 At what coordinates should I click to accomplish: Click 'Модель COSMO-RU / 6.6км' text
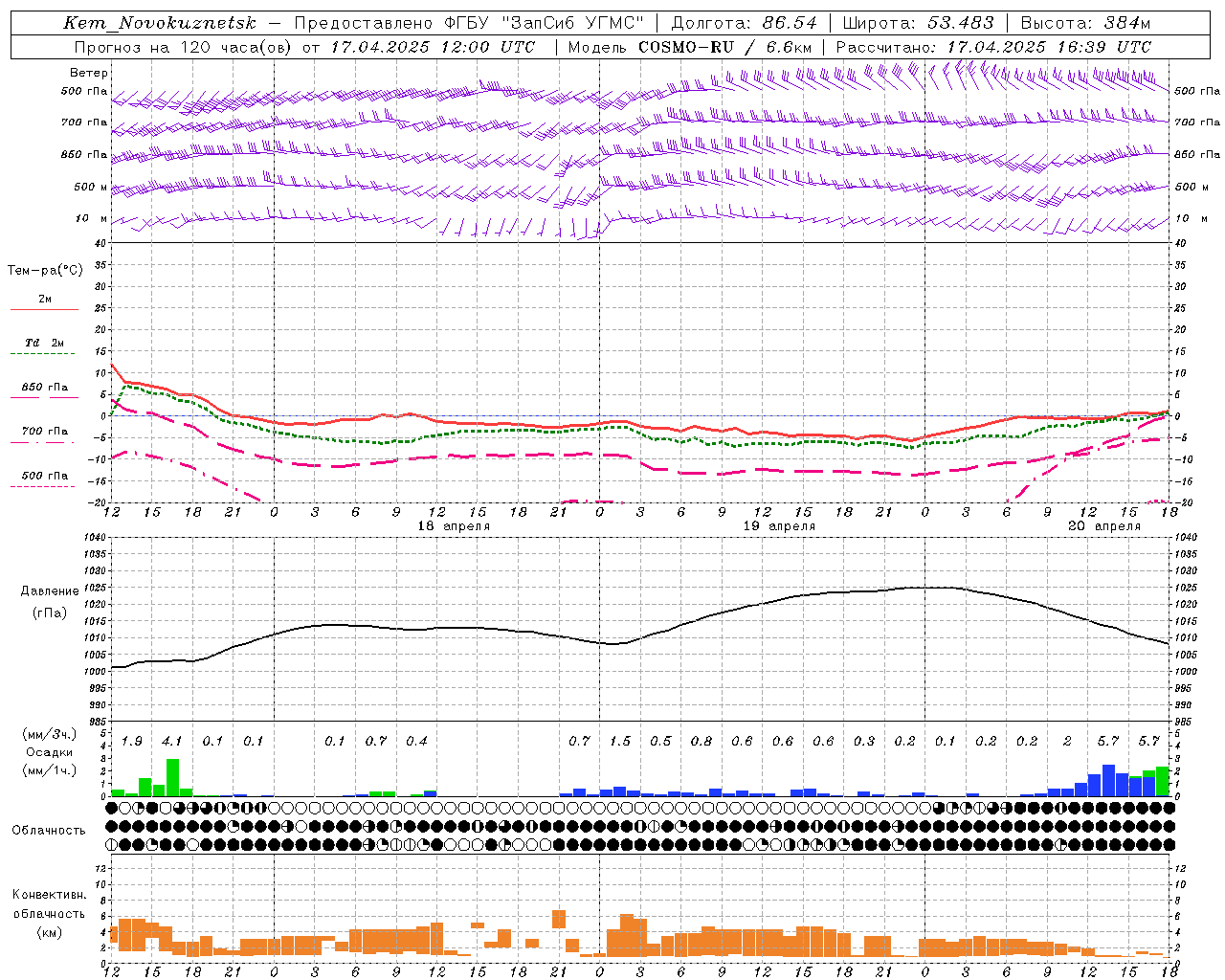[x=690, y=47]
